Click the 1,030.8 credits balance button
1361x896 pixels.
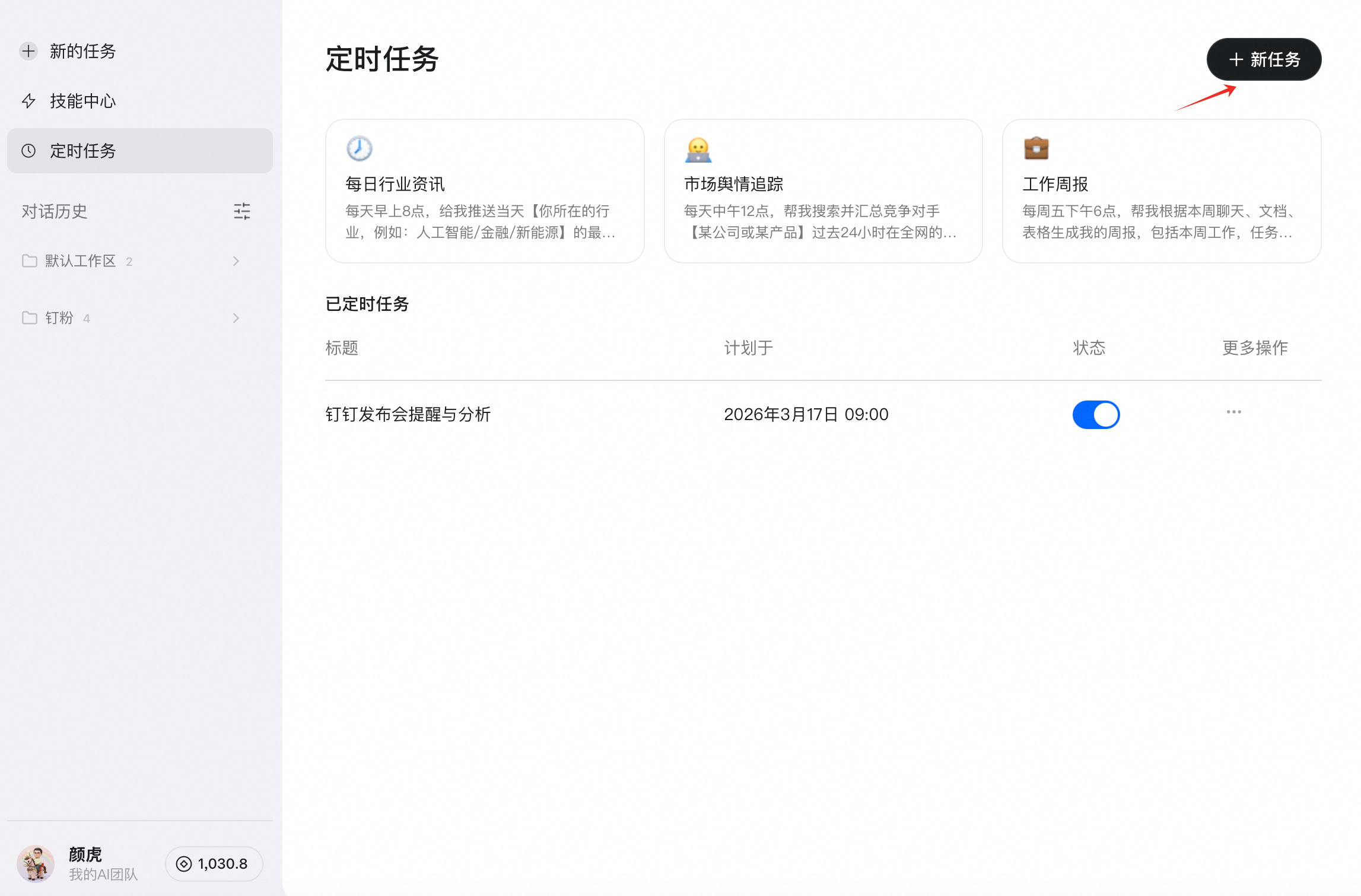pyautogui.click(x=214, y=864)
